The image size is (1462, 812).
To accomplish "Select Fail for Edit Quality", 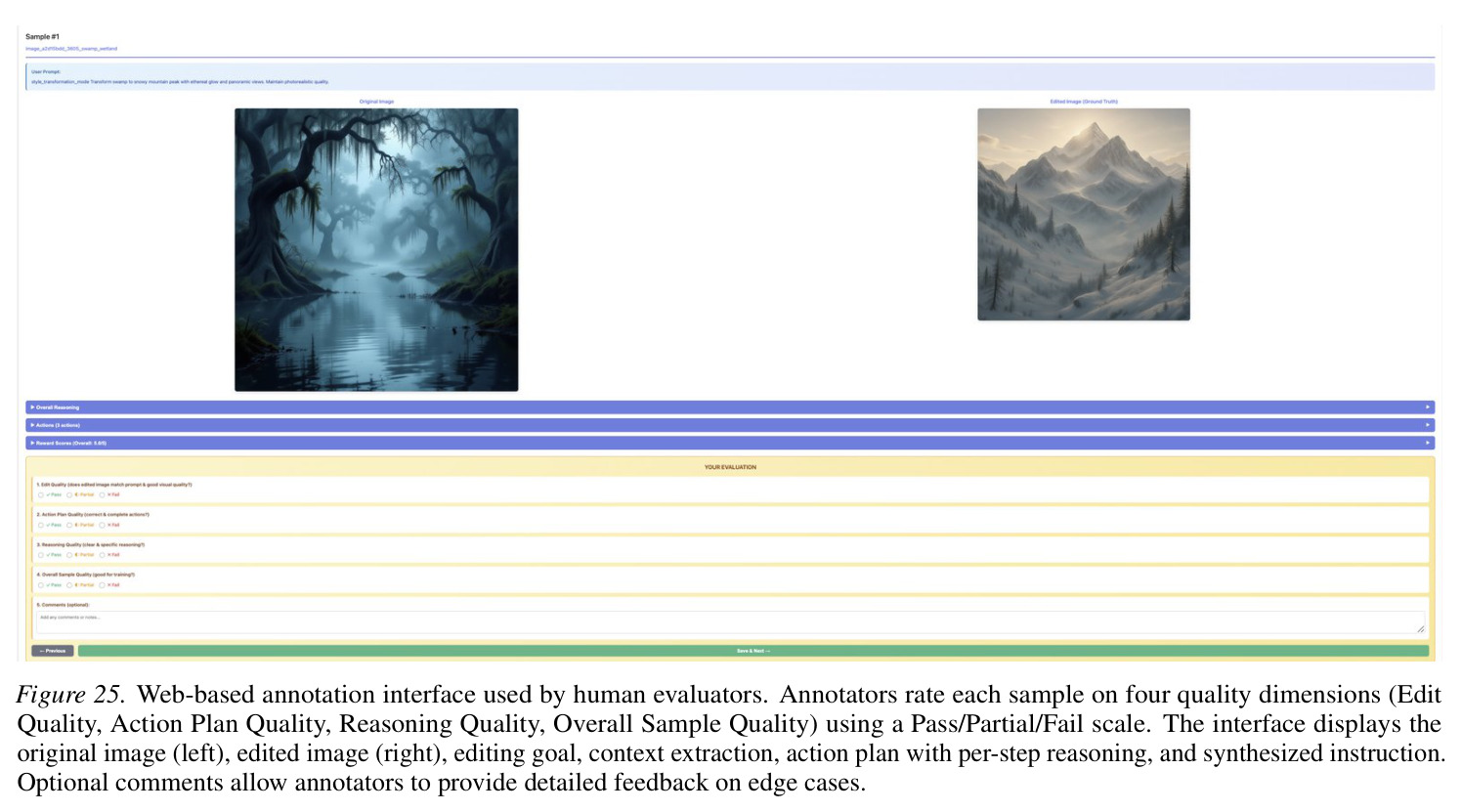I will tap(102, 494).
